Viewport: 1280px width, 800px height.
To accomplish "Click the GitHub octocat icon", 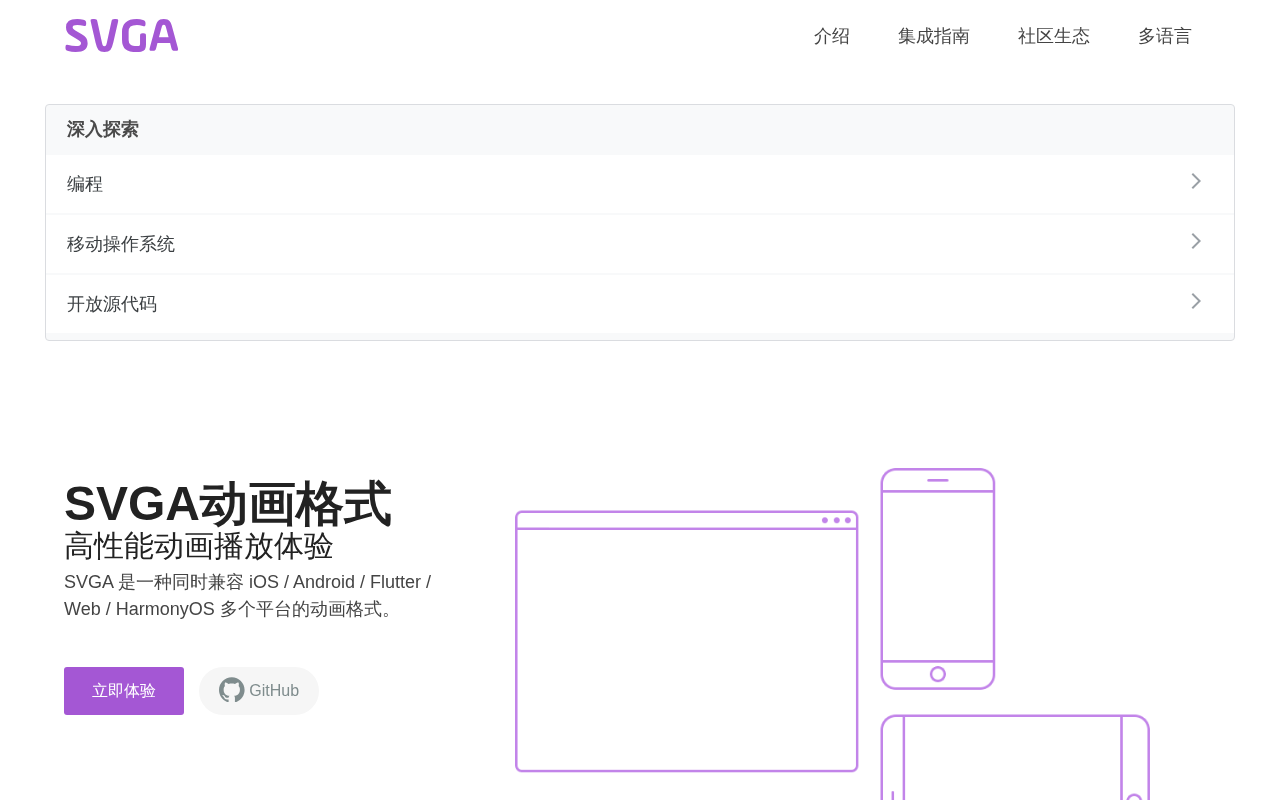I will 232,690.
